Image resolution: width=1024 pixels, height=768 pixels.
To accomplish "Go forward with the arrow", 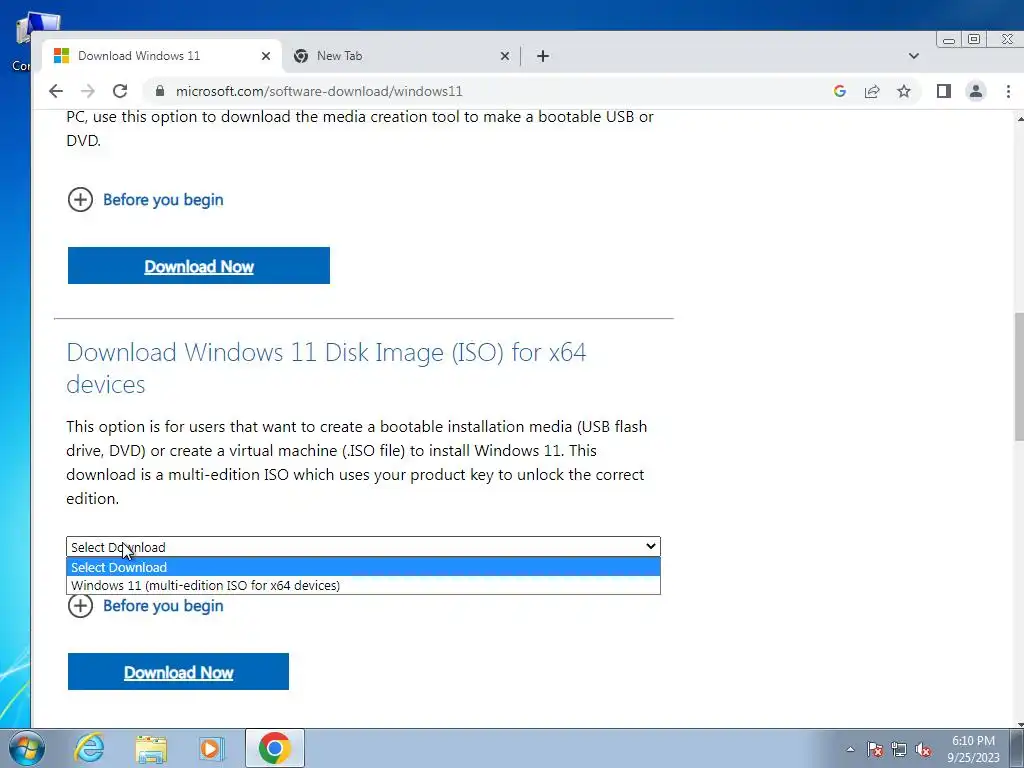I will tap(88, 91).
